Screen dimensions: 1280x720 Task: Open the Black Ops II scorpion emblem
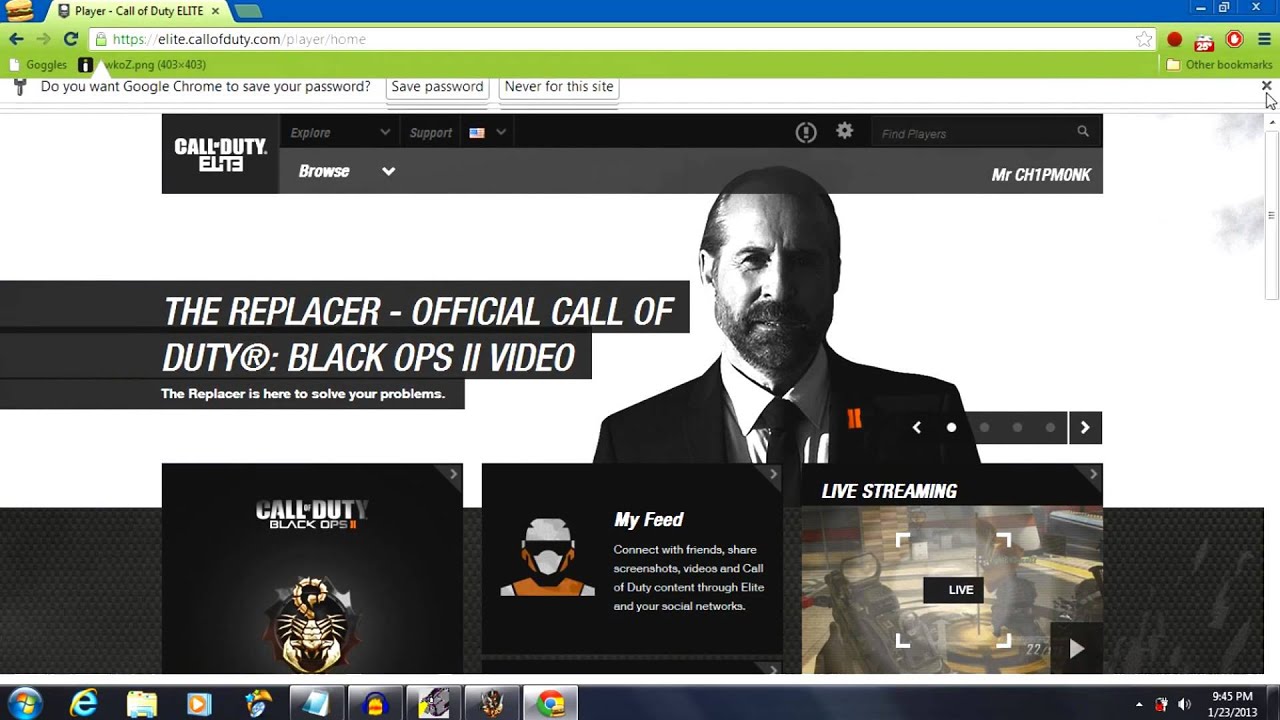pyautogui.click(x=312, y=625)
